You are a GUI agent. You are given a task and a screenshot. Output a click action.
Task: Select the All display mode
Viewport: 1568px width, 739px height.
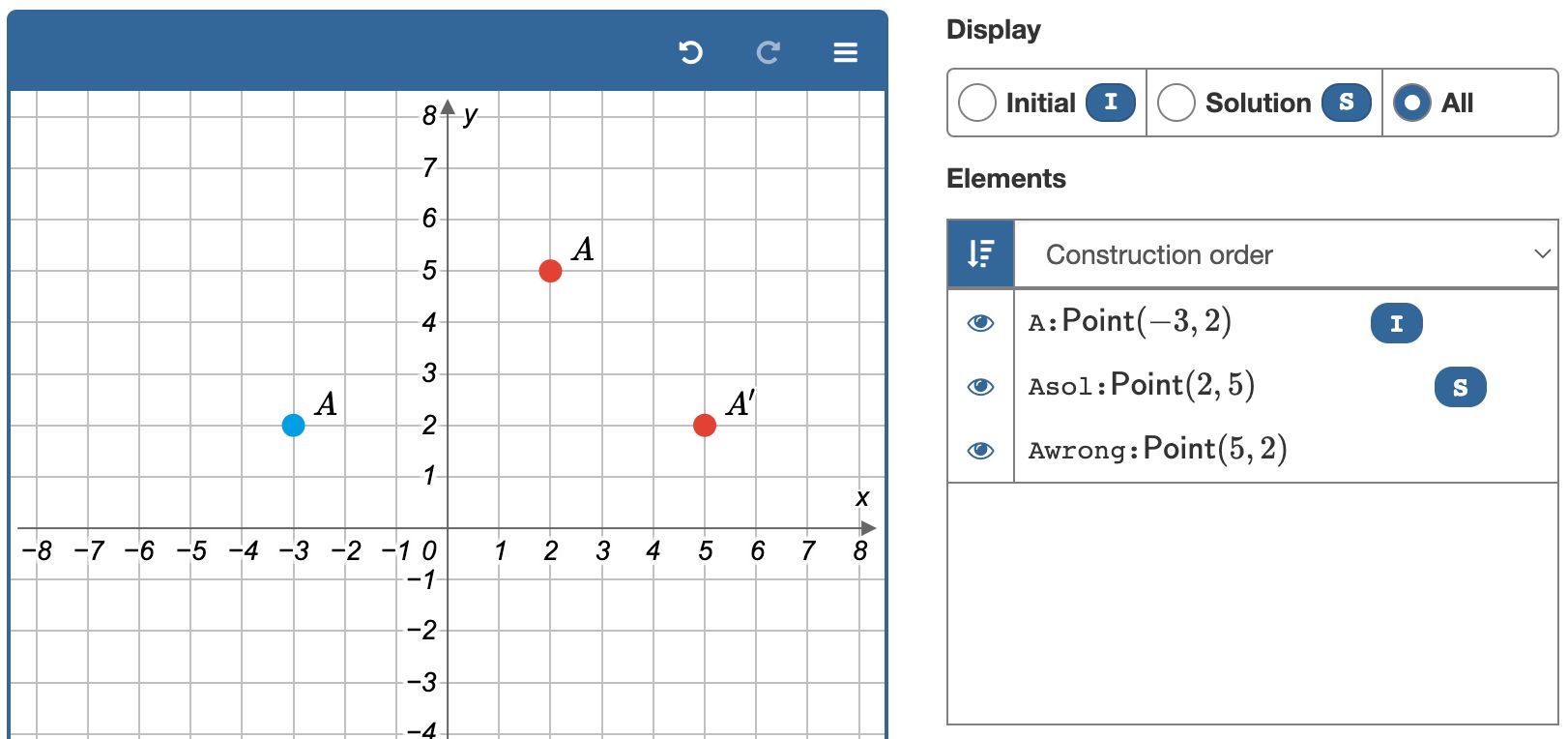point(1412,102)
